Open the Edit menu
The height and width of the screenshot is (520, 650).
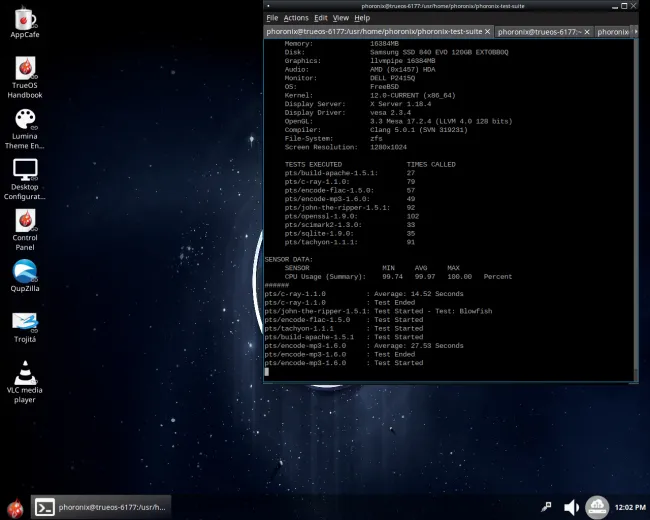[x=320, y=18]
